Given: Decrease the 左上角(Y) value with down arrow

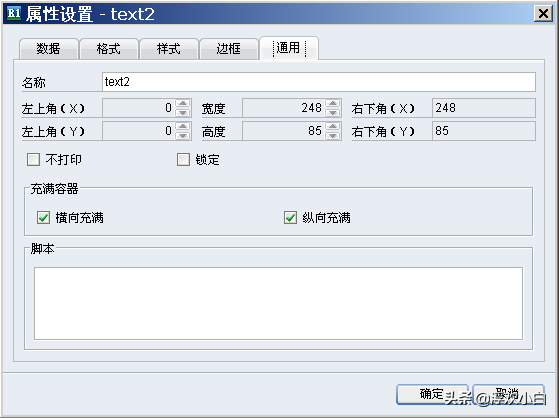Looking at the screenshot, I should (183, 136).
